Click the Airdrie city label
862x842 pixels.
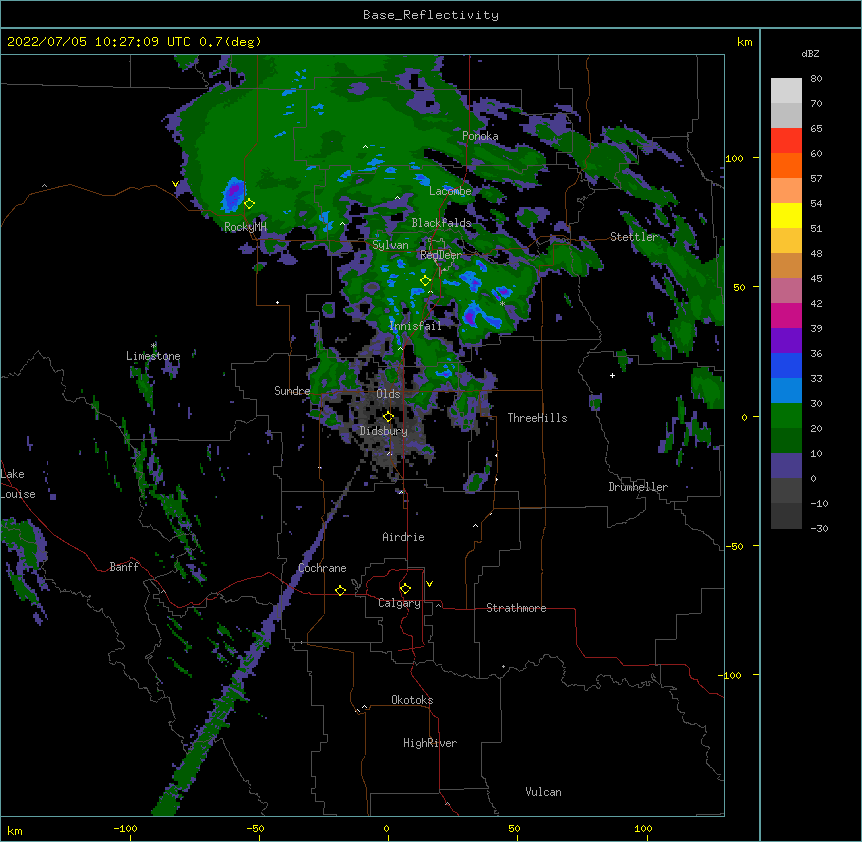404,537
